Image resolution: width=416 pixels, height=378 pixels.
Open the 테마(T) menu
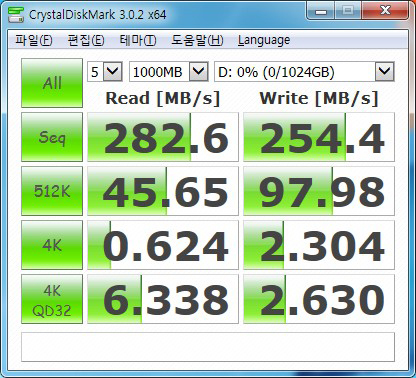[x=138, y=40]
